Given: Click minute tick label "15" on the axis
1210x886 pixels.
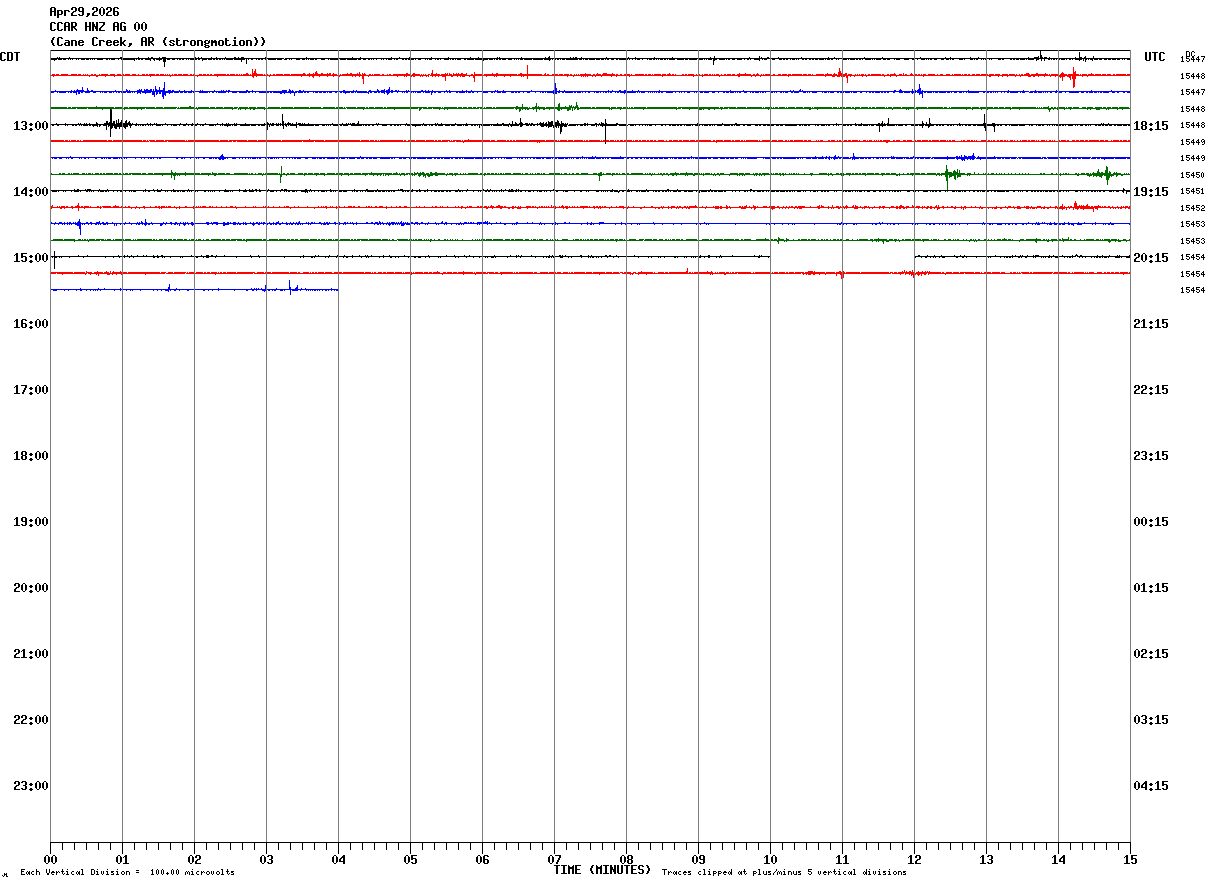Looking at the screenshot, I should (1130, 859).
